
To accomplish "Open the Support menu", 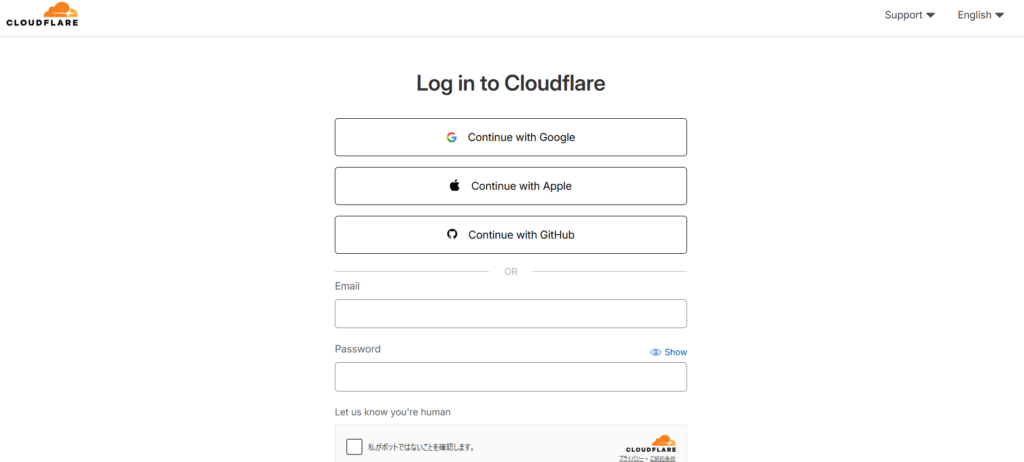I will click(904, 15).
